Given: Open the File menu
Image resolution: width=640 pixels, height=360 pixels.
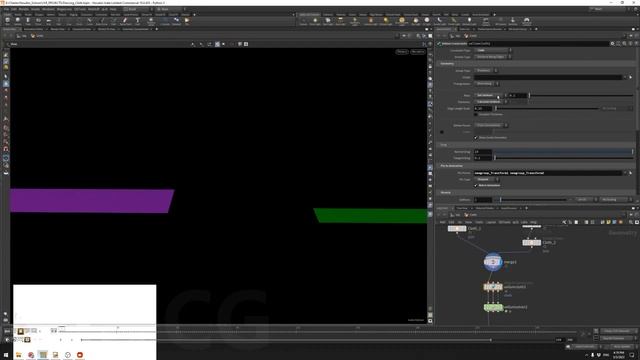Looking at the screenshot, I should [x=7, y=9].
